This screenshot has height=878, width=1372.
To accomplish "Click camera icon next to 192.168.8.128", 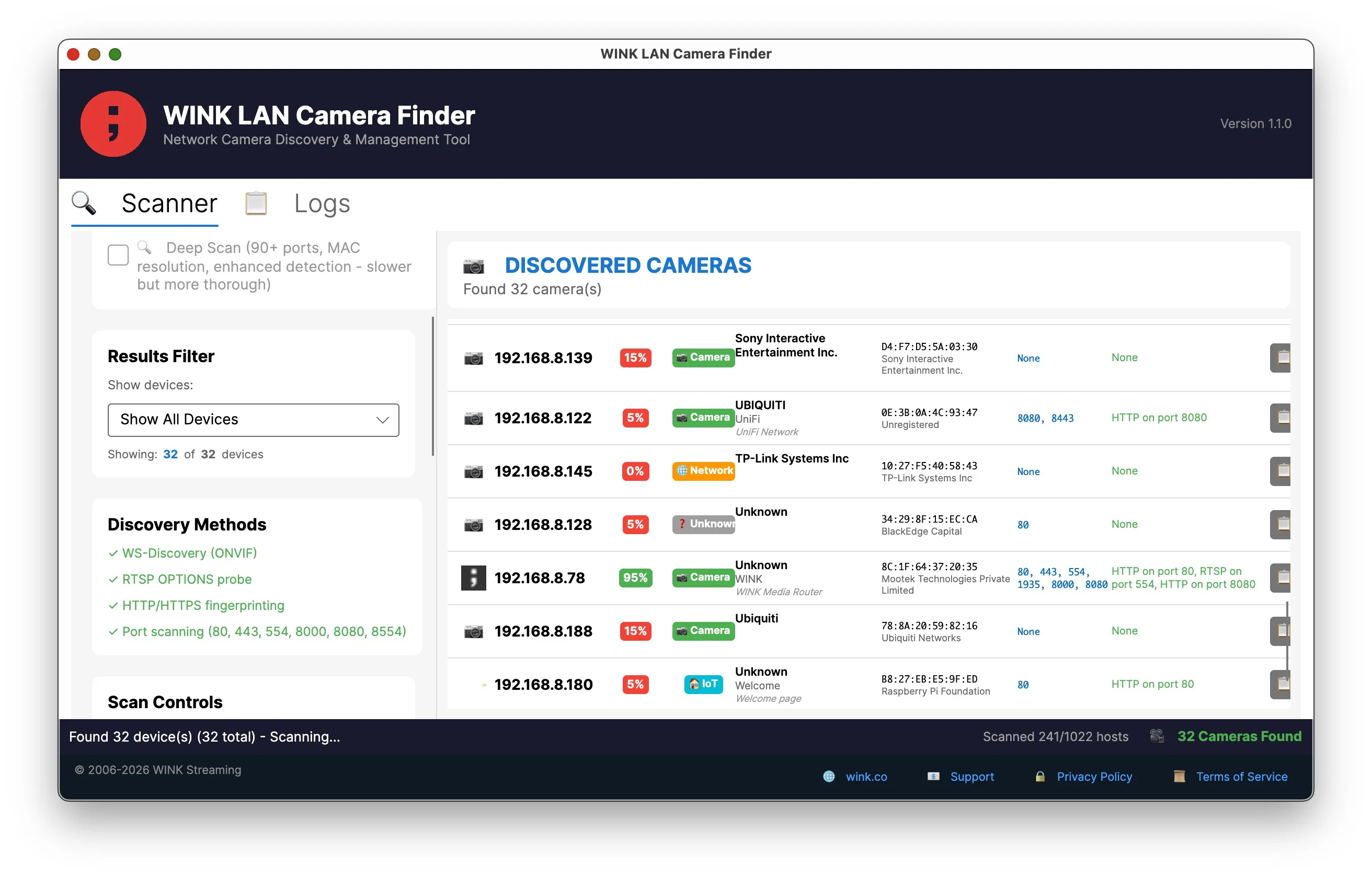I will point(473,525).
